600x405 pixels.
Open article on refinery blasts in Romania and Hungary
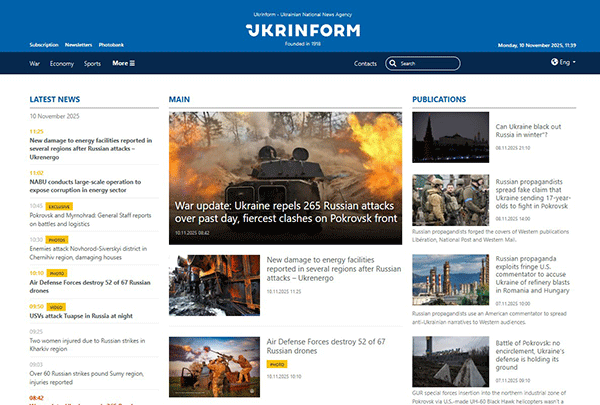533,274
